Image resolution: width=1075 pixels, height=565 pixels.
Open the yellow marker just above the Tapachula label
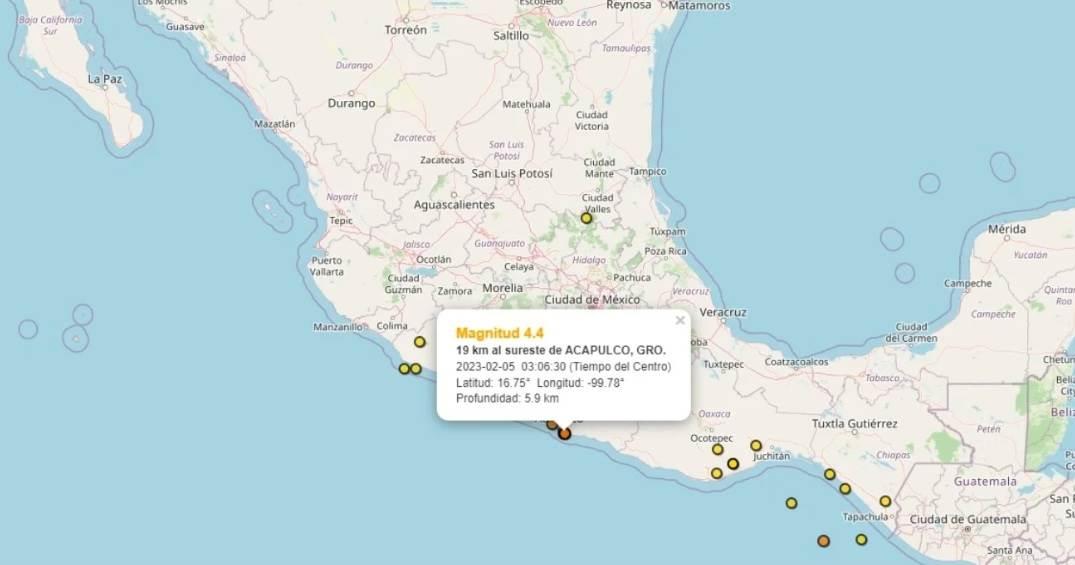885,501
